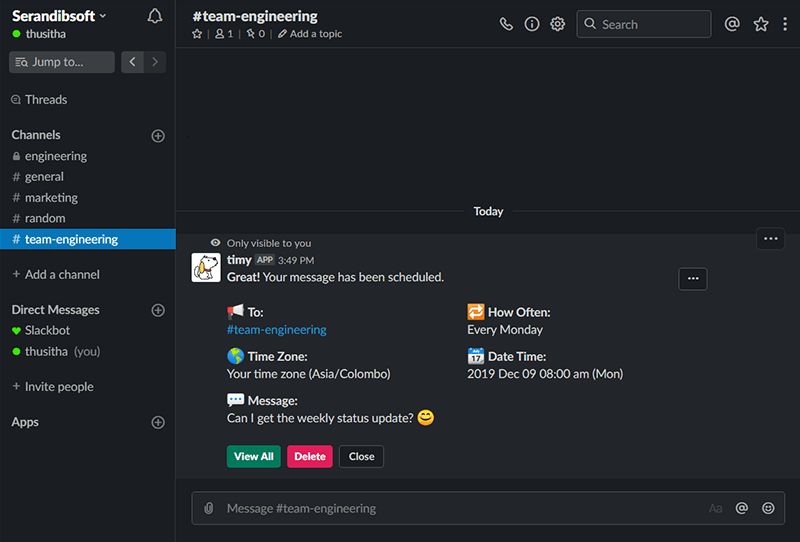Click Channels section header
The image size is (800, 542).
[x=36, y=135]
